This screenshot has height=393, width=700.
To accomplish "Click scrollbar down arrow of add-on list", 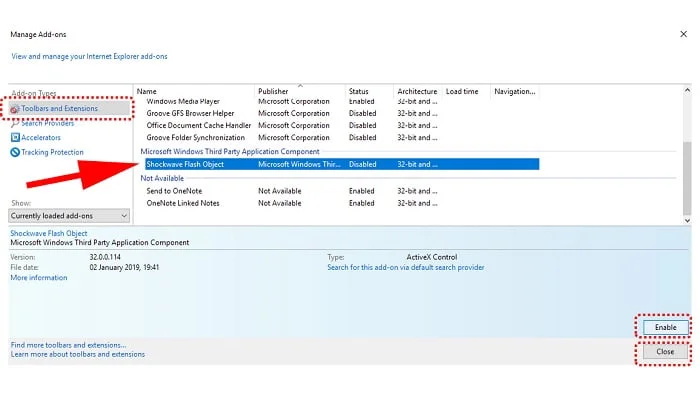I will (x=687, y=221).
